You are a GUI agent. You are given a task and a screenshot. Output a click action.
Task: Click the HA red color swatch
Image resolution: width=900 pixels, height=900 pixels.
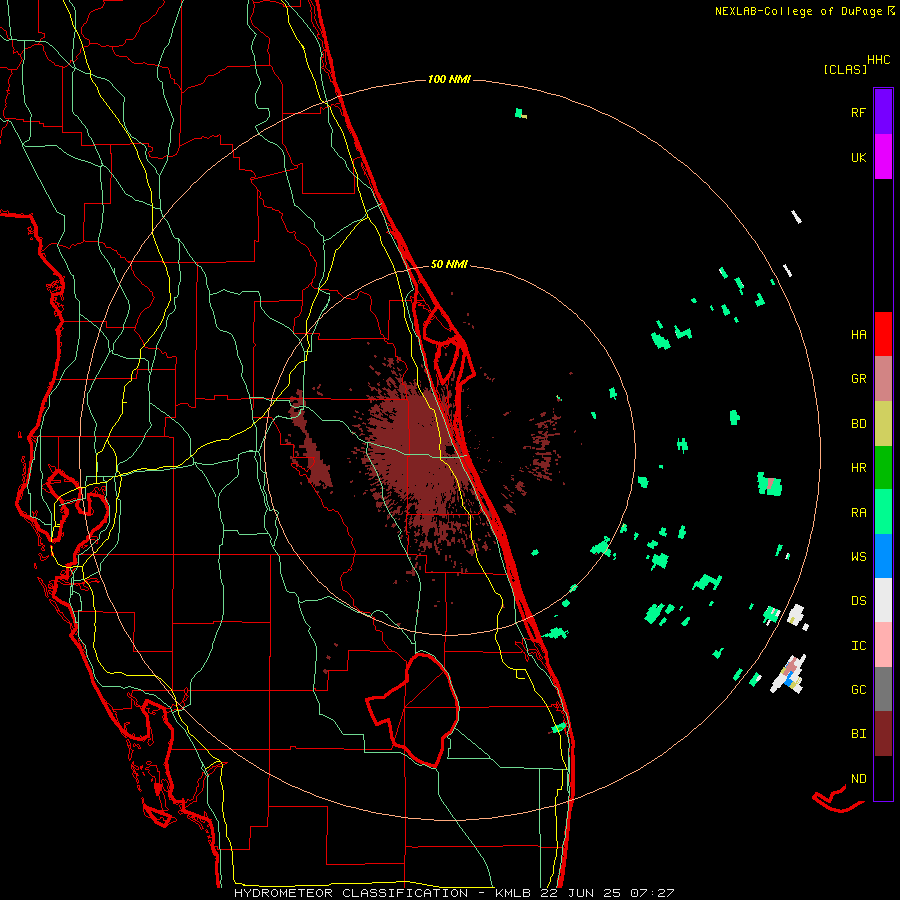[883, 334]
